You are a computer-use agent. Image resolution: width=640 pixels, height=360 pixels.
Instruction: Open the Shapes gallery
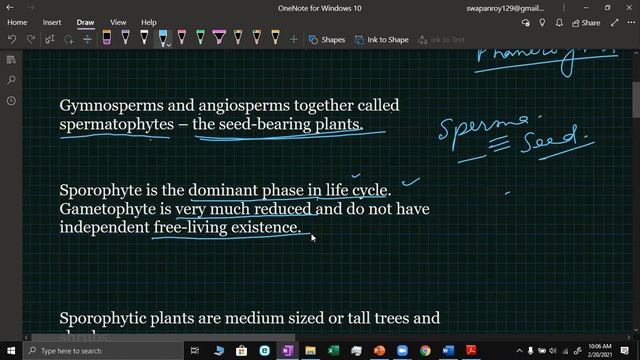327,40
